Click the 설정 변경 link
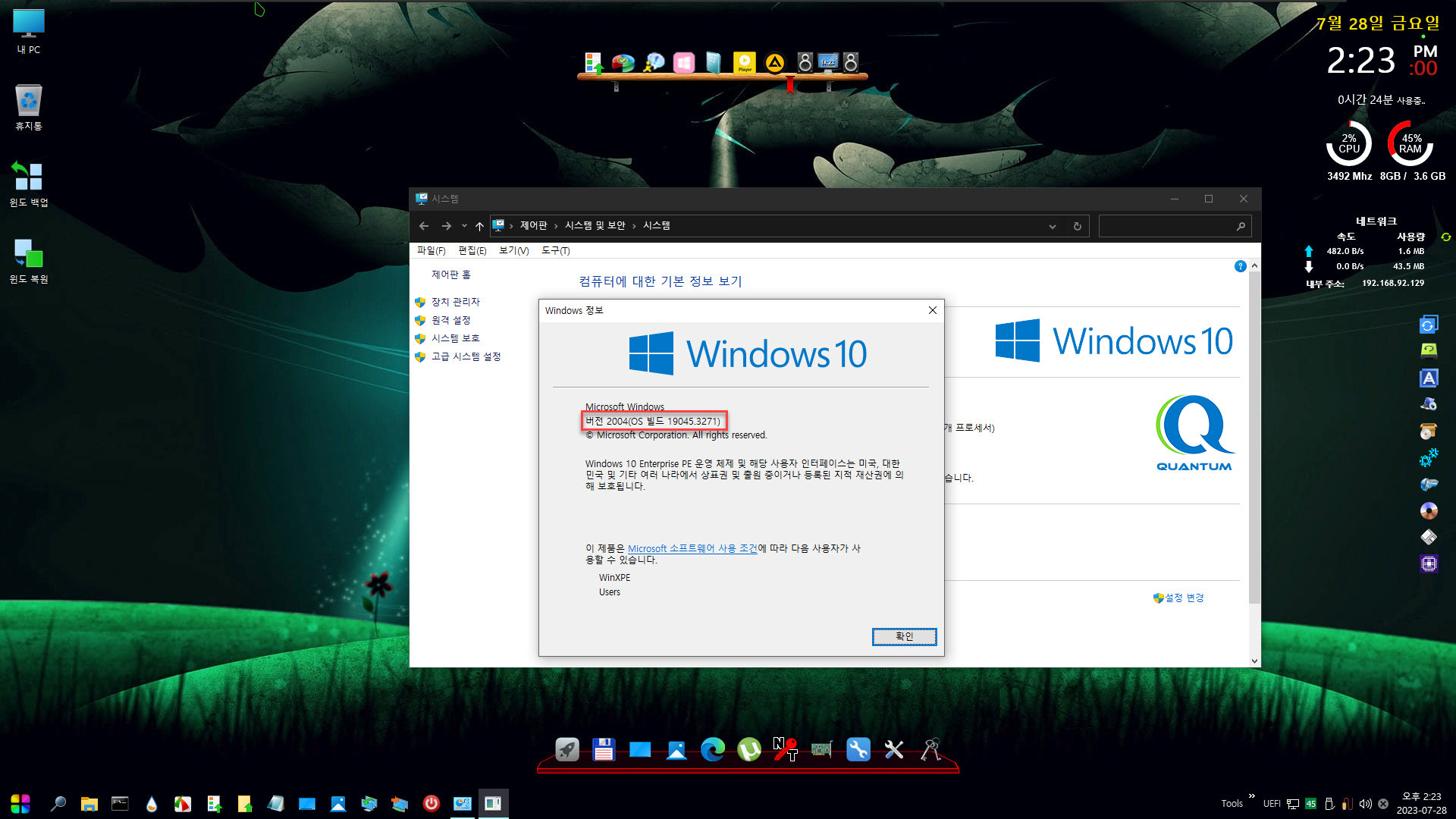The height and width of the screenshot is (819, 1456). (x=1184, y=598)
